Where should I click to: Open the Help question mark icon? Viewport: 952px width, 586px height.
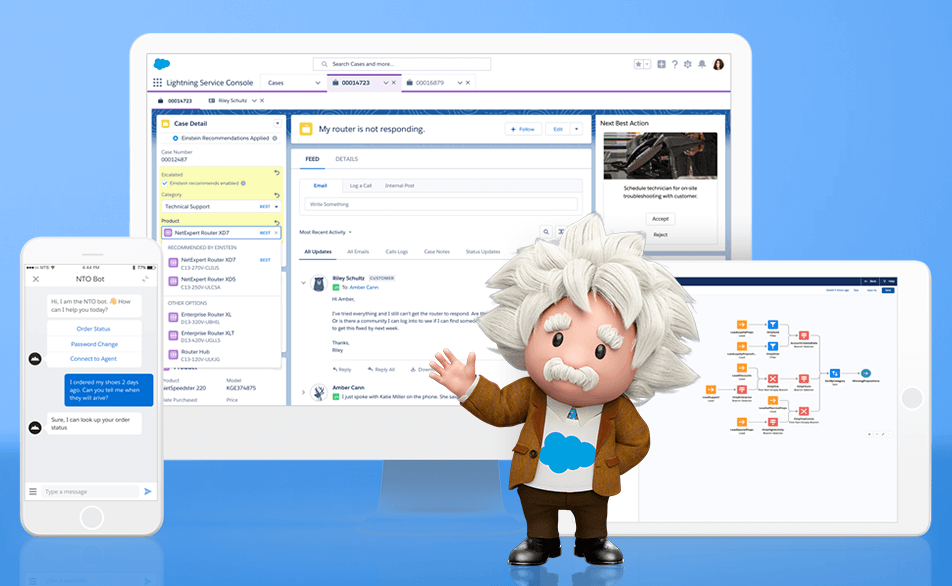[675, 64]
